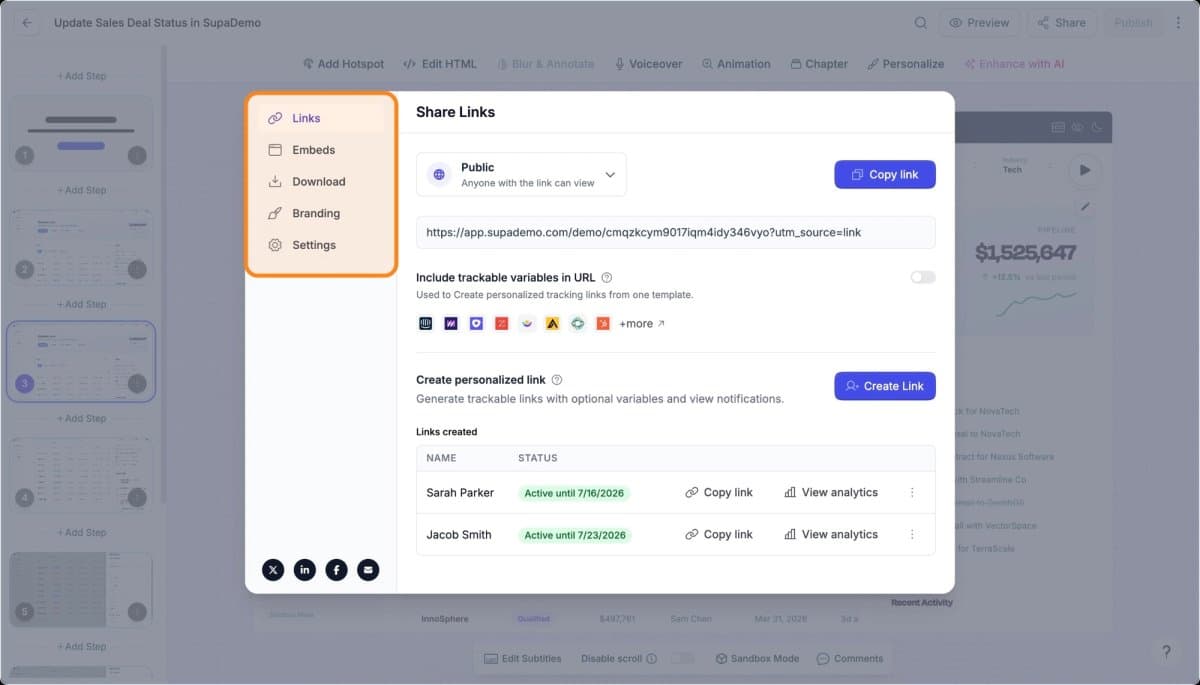This screenshot has height=685, width=1200.
Task: Copy link for Jacob Smith
Action: tap(719, 534)
